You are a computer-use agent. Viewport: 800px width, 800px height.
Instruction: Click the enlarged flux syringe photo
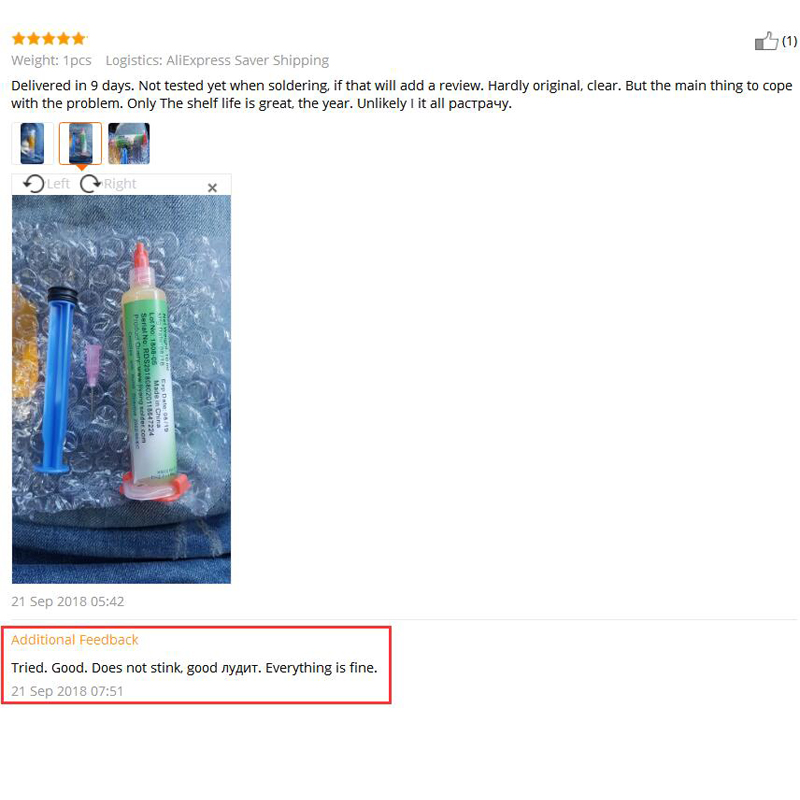coord(121,389)
